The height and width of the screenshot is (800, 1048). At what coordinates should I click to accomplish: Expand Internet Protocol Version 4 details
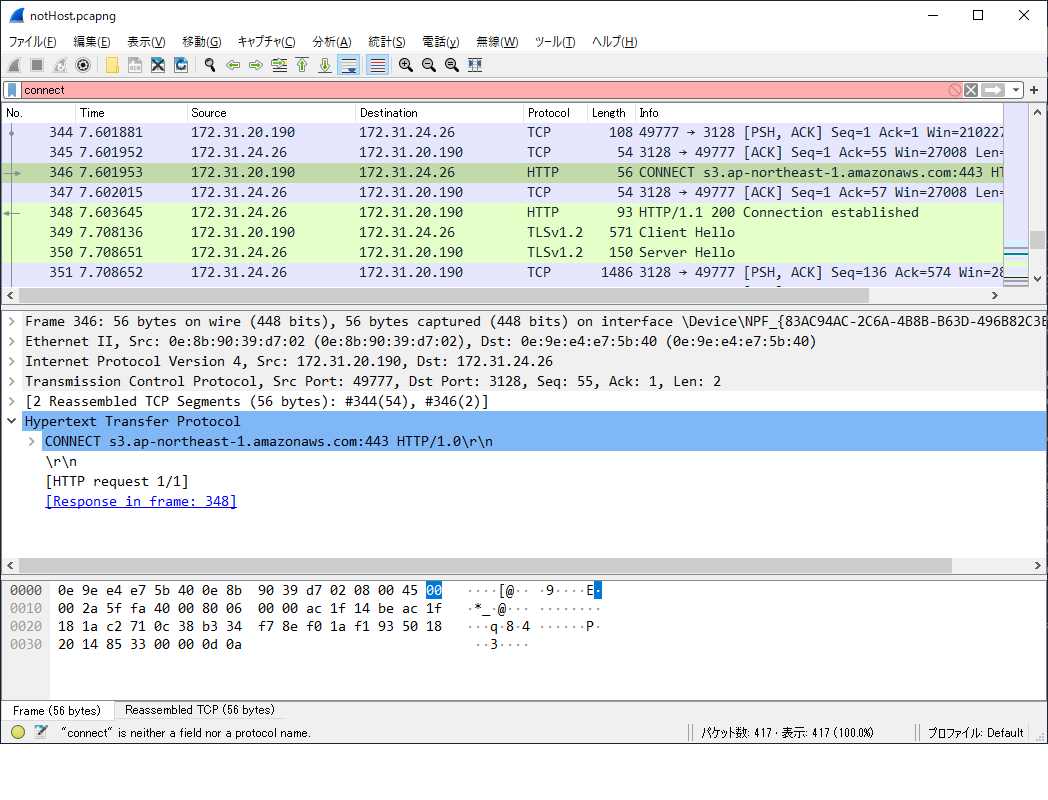(x=11, y=362)
